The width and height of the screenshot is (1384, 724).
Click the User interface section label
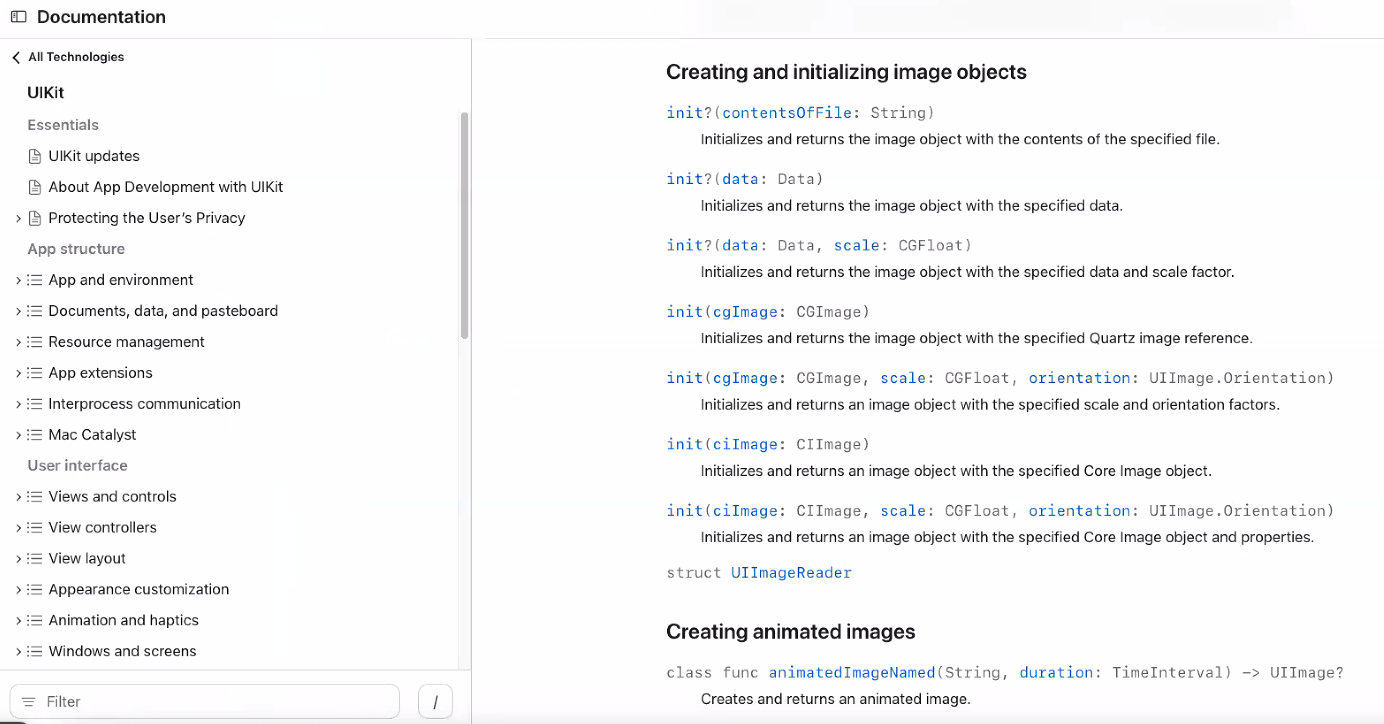click(77, 466)
